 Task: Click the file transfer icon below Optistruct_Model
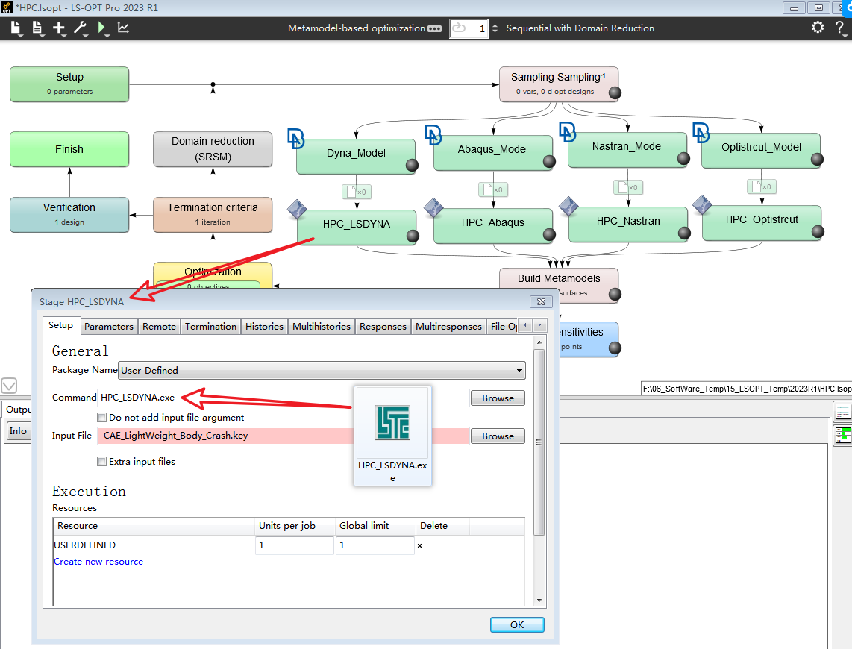(x=762, y=187)
